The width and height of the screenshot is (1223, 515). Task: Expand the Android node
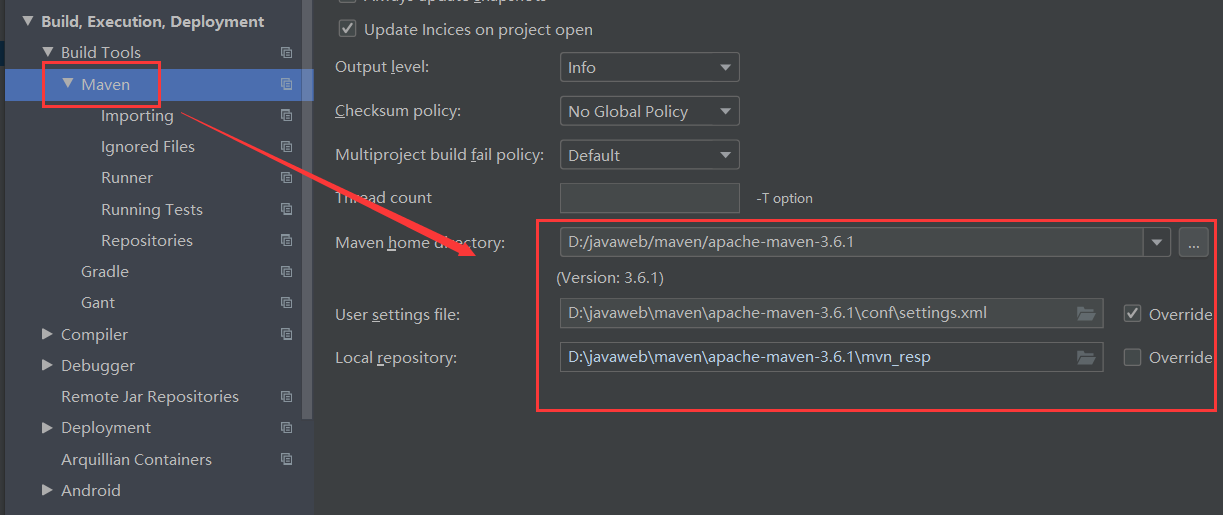[47, 490]
